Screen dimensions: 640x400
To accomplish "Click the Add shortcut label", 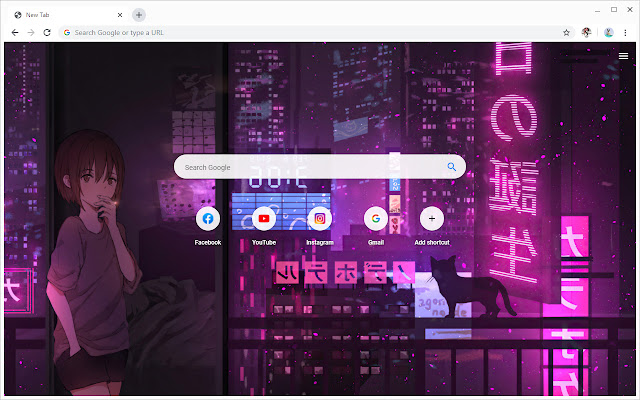I will click(432, 242).
